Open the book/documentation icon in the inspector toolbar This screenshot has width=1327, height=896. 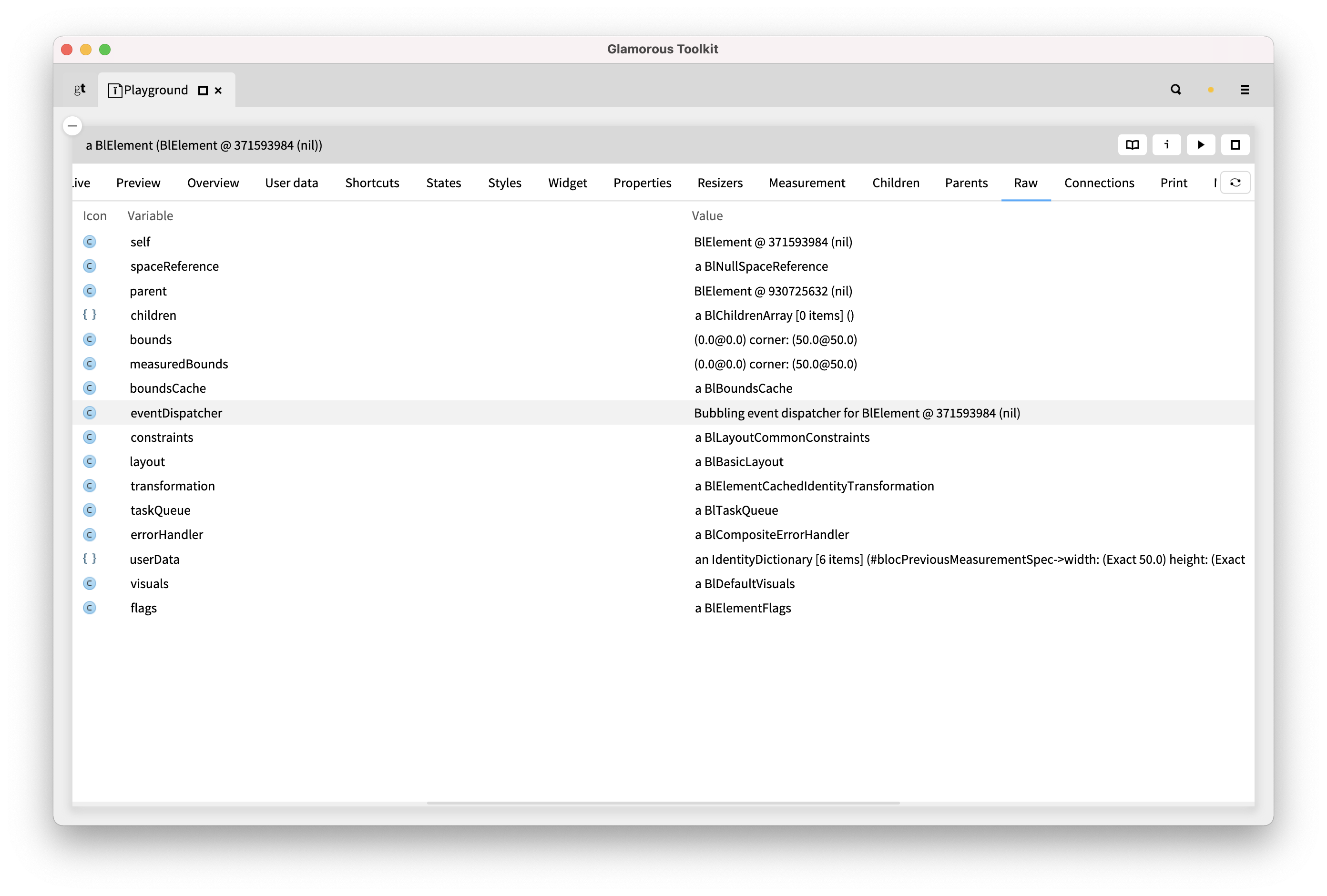[1133, 144]
